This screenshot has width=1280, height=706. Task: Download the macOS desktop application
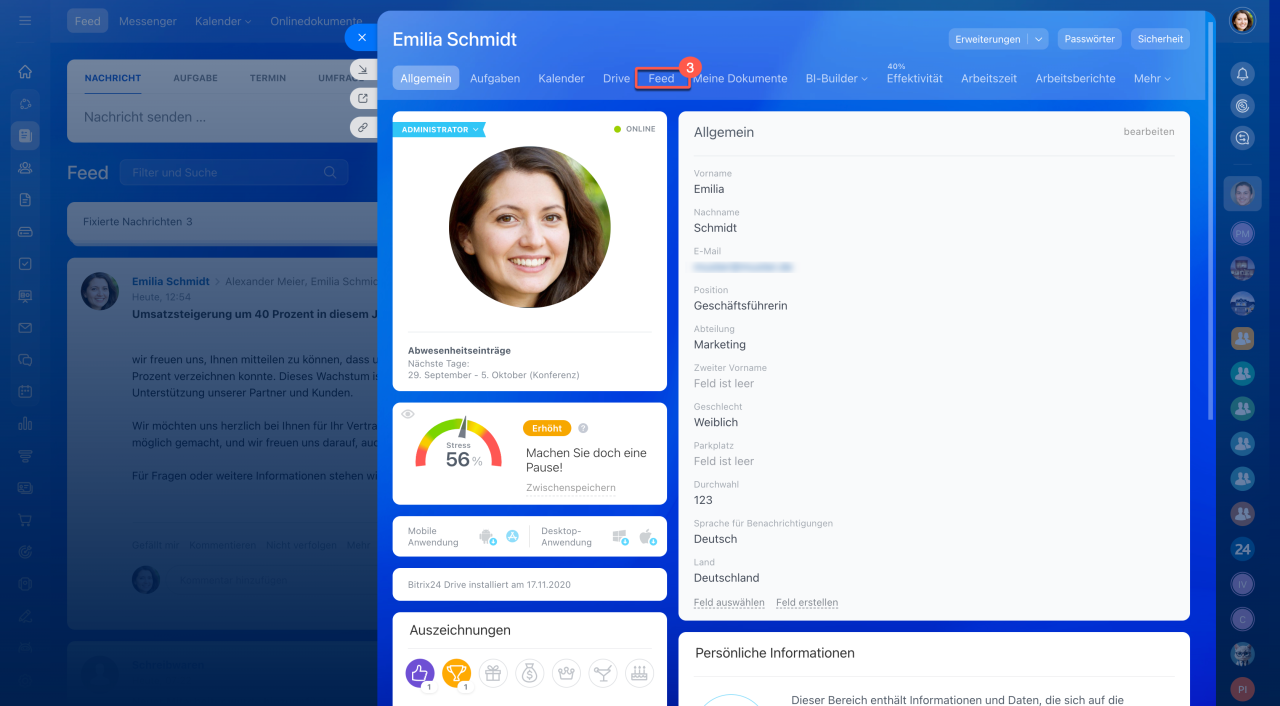pos(647,537)
